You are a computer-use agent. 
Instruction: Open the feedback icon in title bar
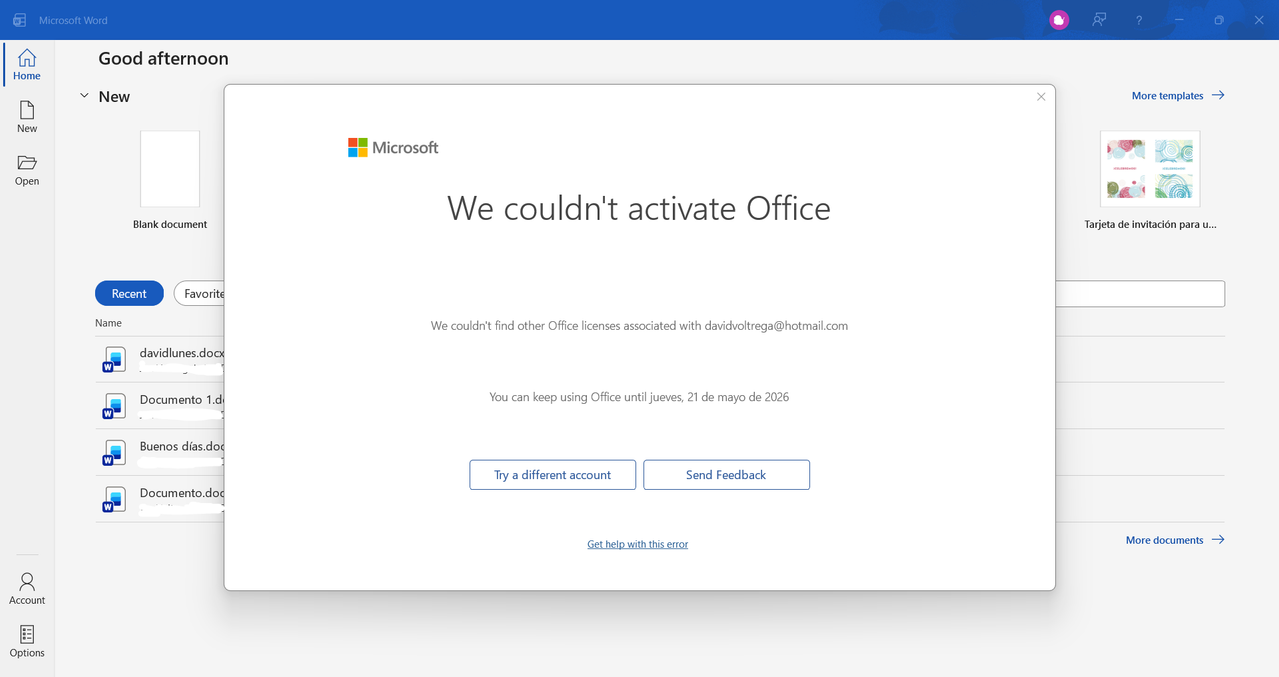[x=1099, y=20]
